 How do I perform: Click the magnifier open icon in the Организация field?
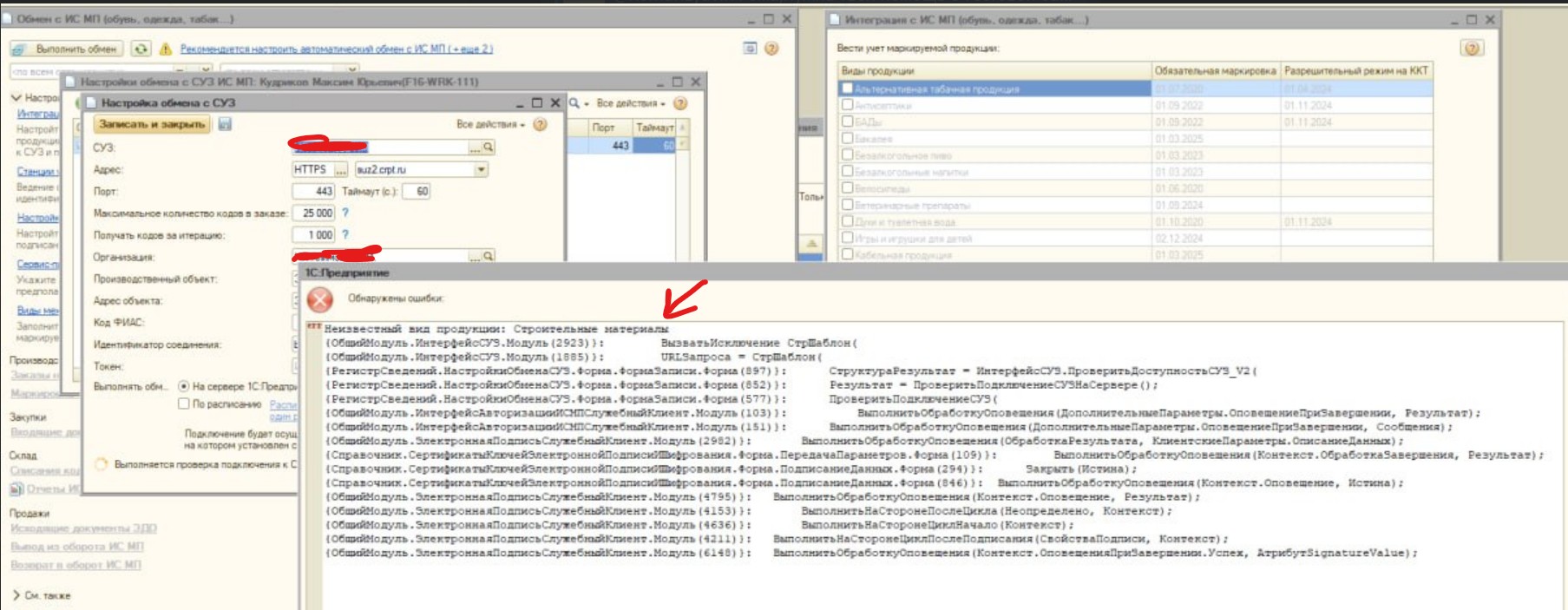[489, 256]
